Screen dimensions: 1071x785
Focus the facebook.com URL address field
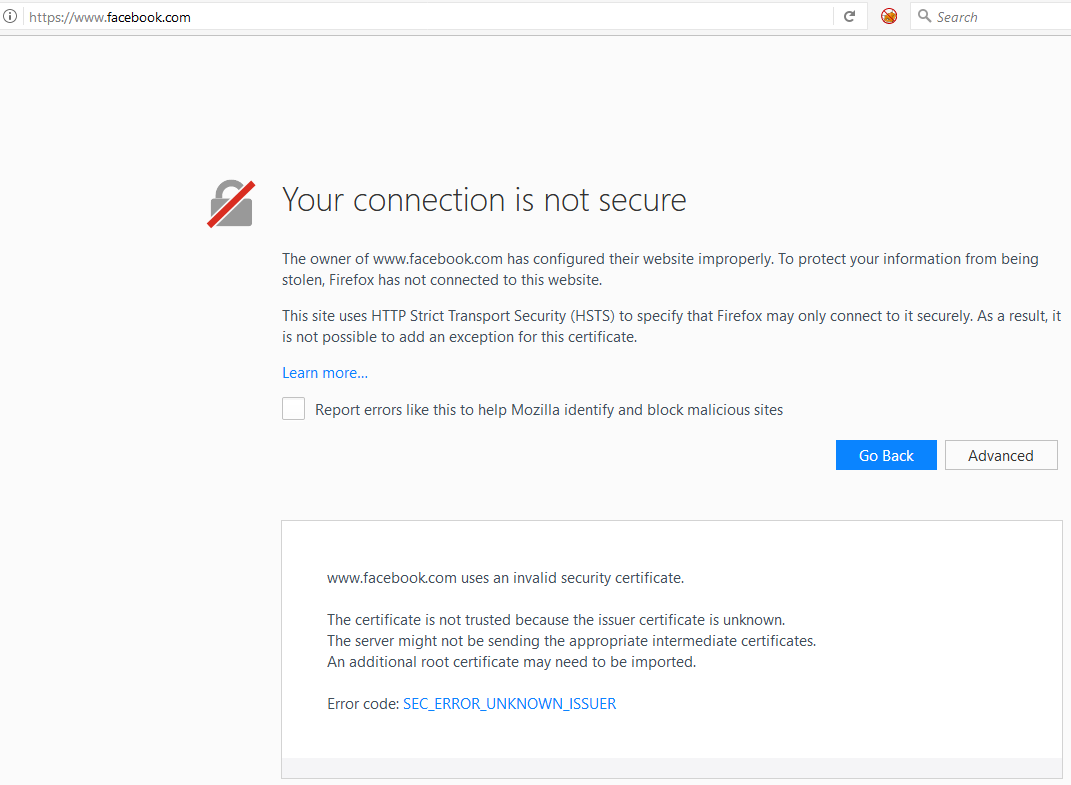click(400, 17)
